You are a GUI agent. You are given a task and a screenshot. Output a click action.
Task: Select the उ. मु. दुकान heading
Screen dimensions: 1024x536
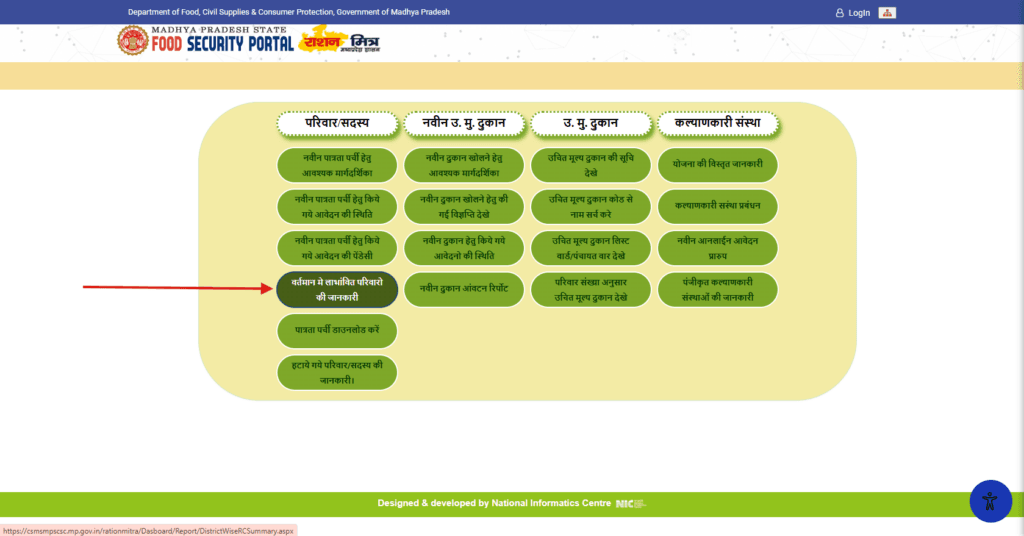pos(590,123)
